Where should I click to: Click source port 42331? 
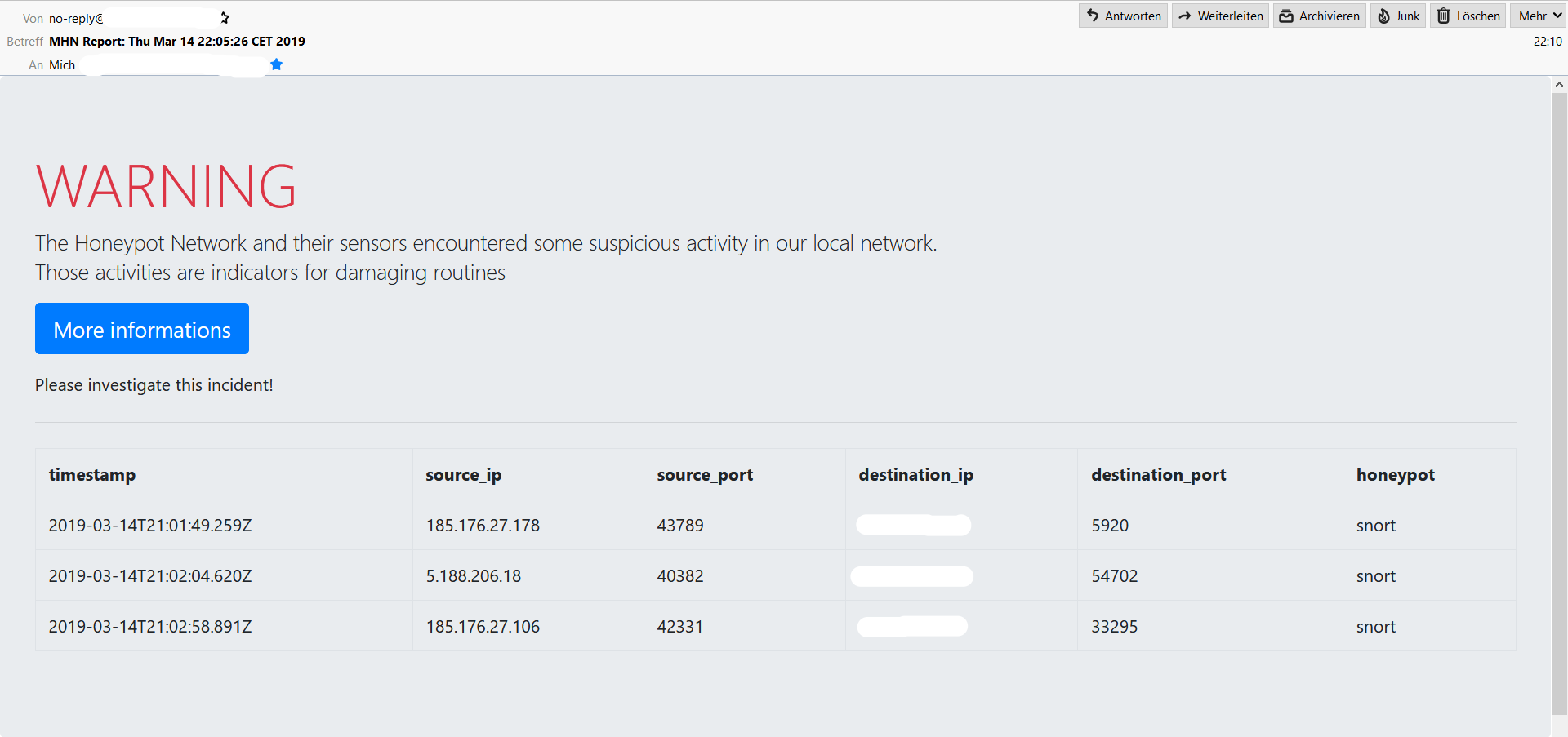[680, 627]
